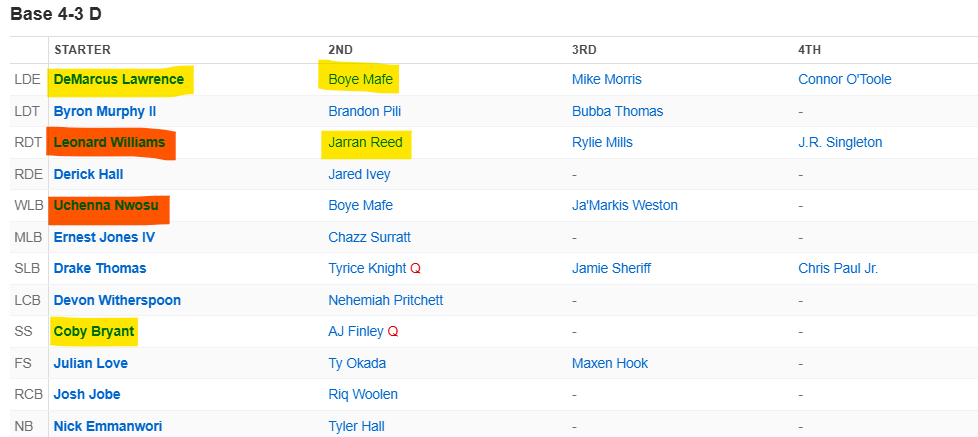Click the Q injury marker beside Tyrice Knight
The image size is (978, 437).
click(x=415, y=268)
